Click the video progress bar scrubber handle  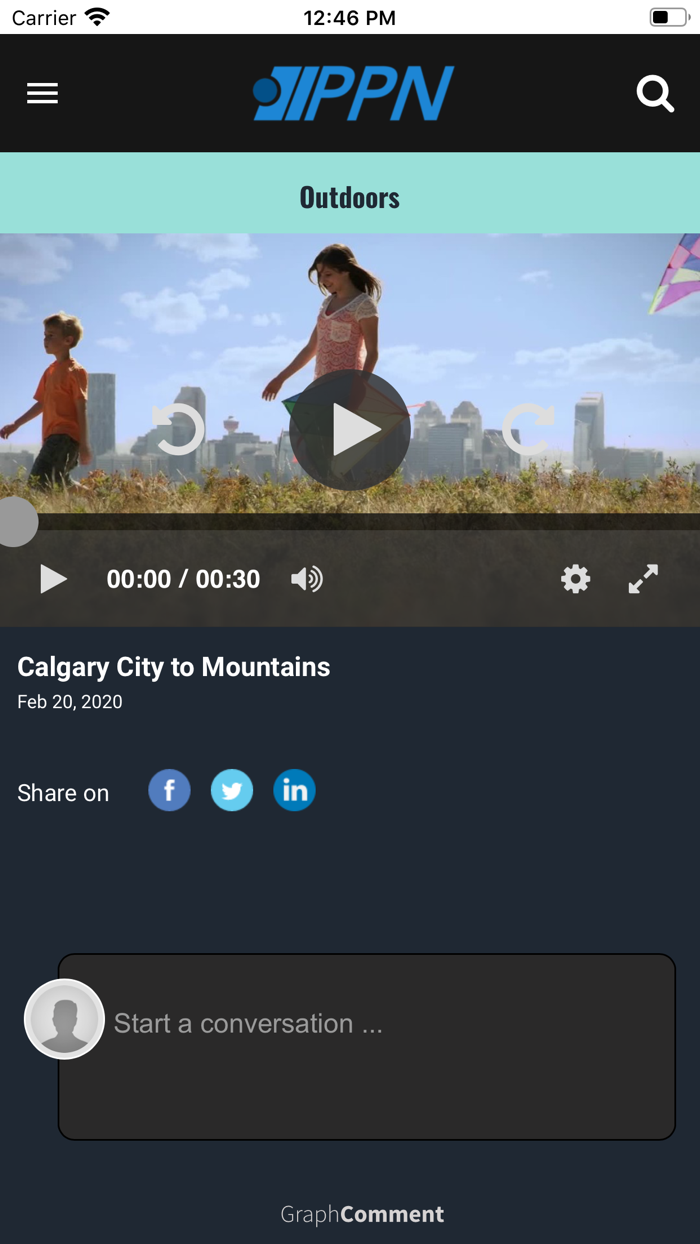click(x=15, y=521)
